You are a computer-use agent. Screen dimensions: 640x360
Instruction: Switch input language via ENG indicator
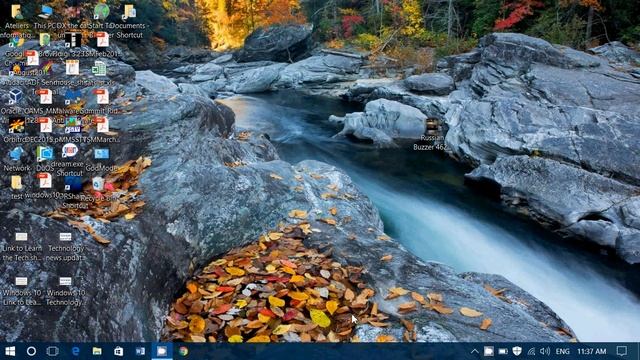tap(562, 351)
